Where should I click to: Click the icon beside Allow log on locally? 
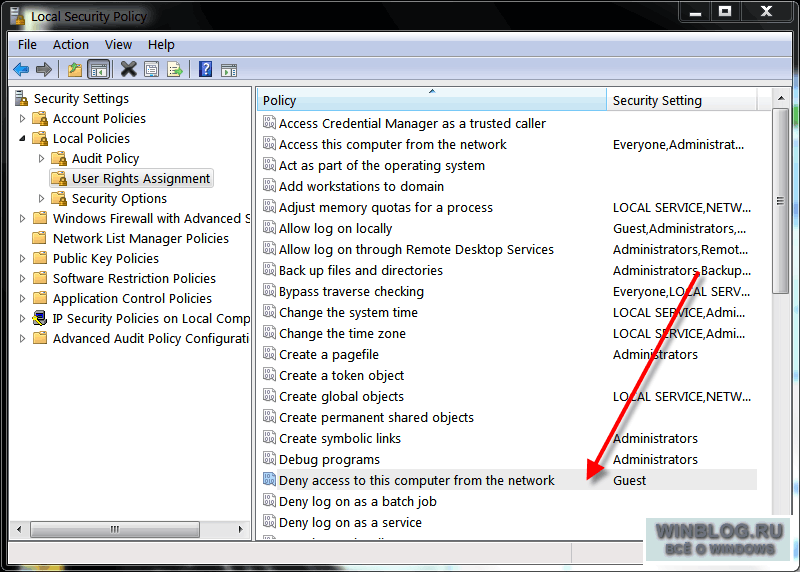(x=269, y=227)
